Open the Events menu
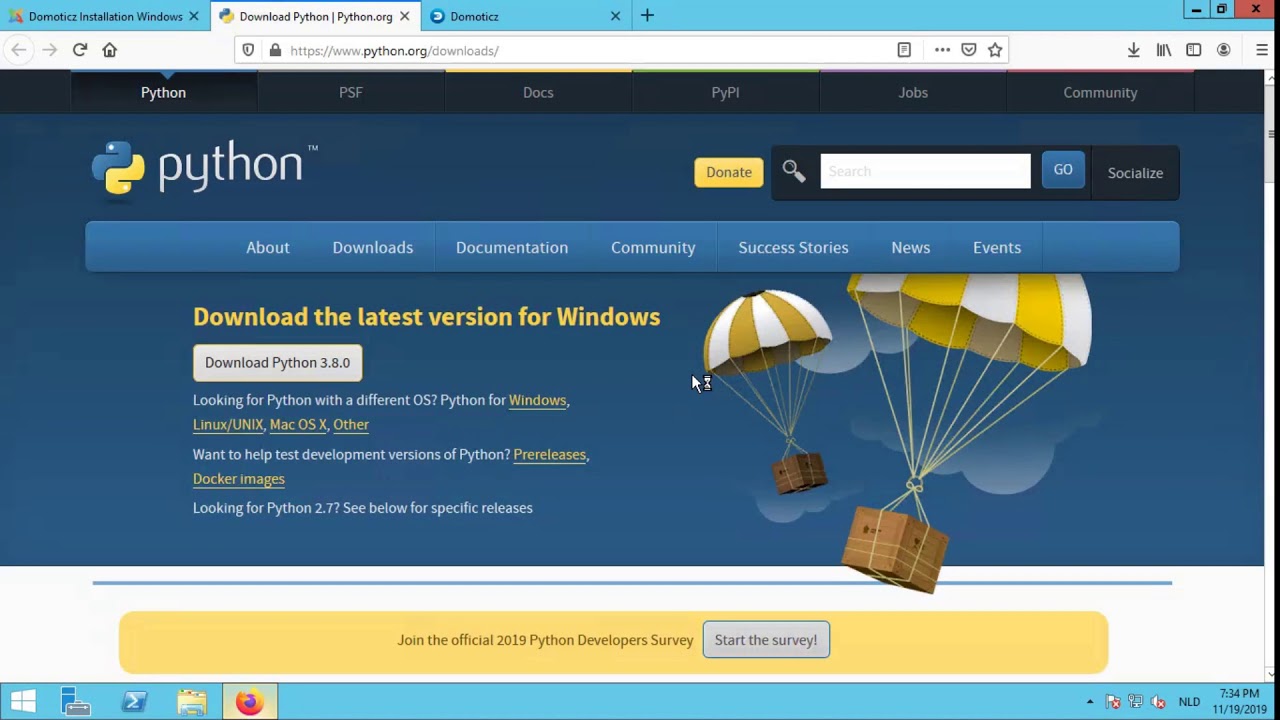Screen dimensions: 1280x720 [x=997, y=247]
